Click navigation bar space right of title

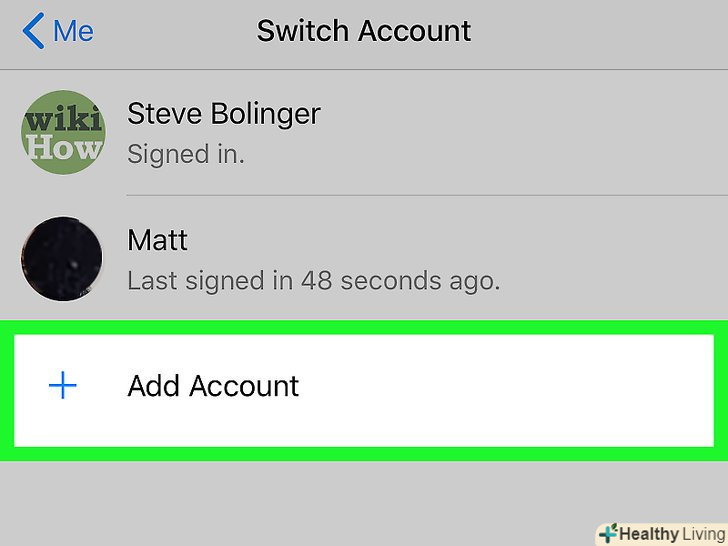point(600,31)
